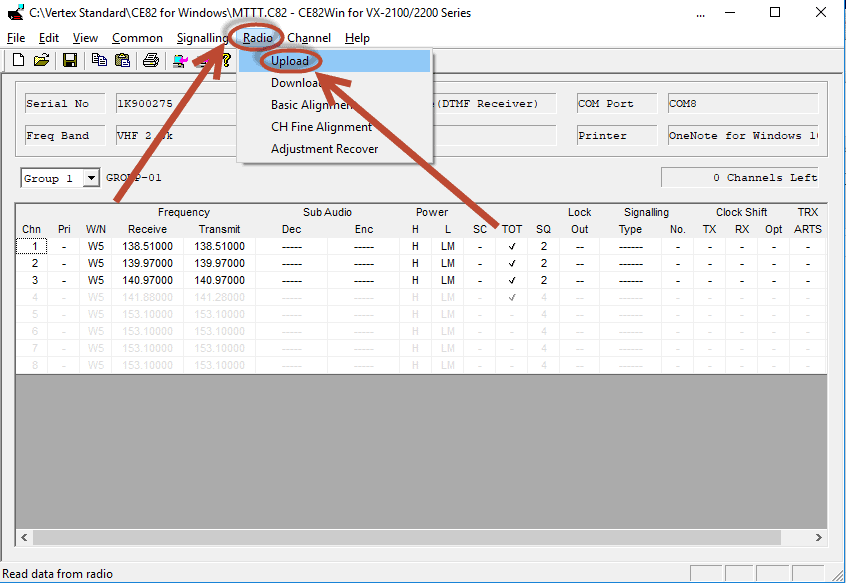Toggle TOT checkmark for channel 2

(512, 264)
